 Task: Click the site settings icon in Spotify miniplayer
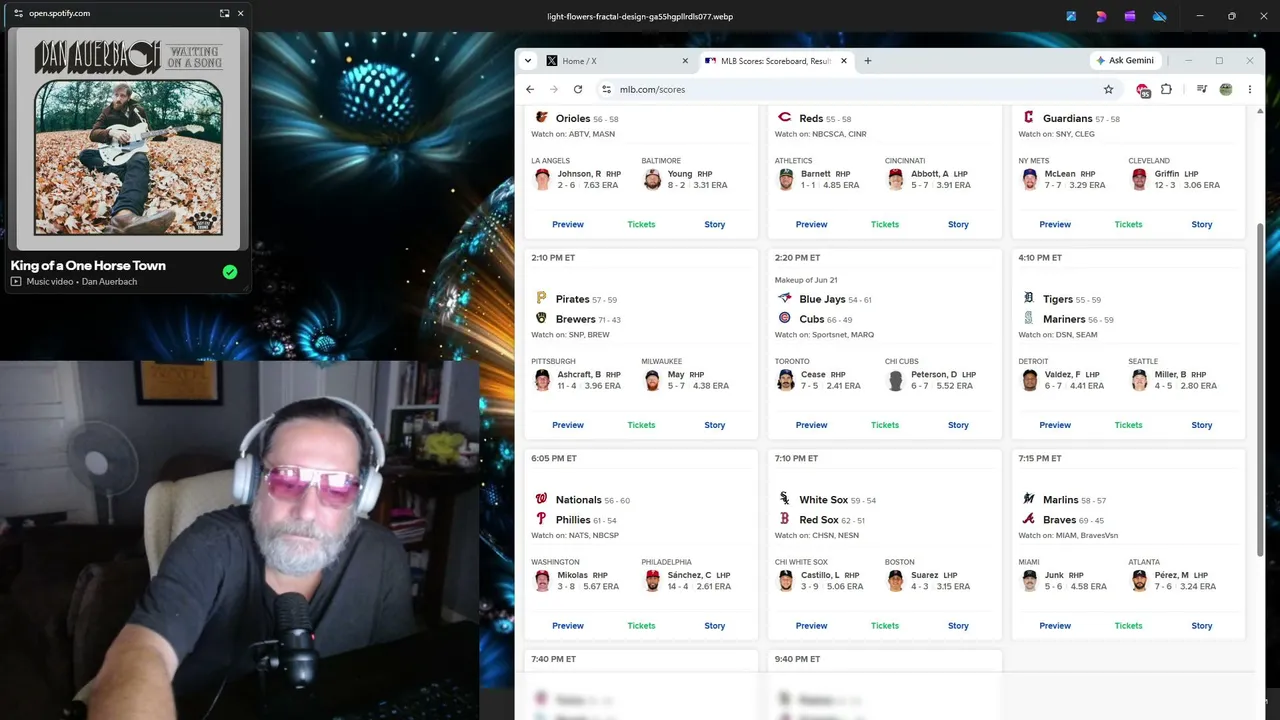(18, 13)
